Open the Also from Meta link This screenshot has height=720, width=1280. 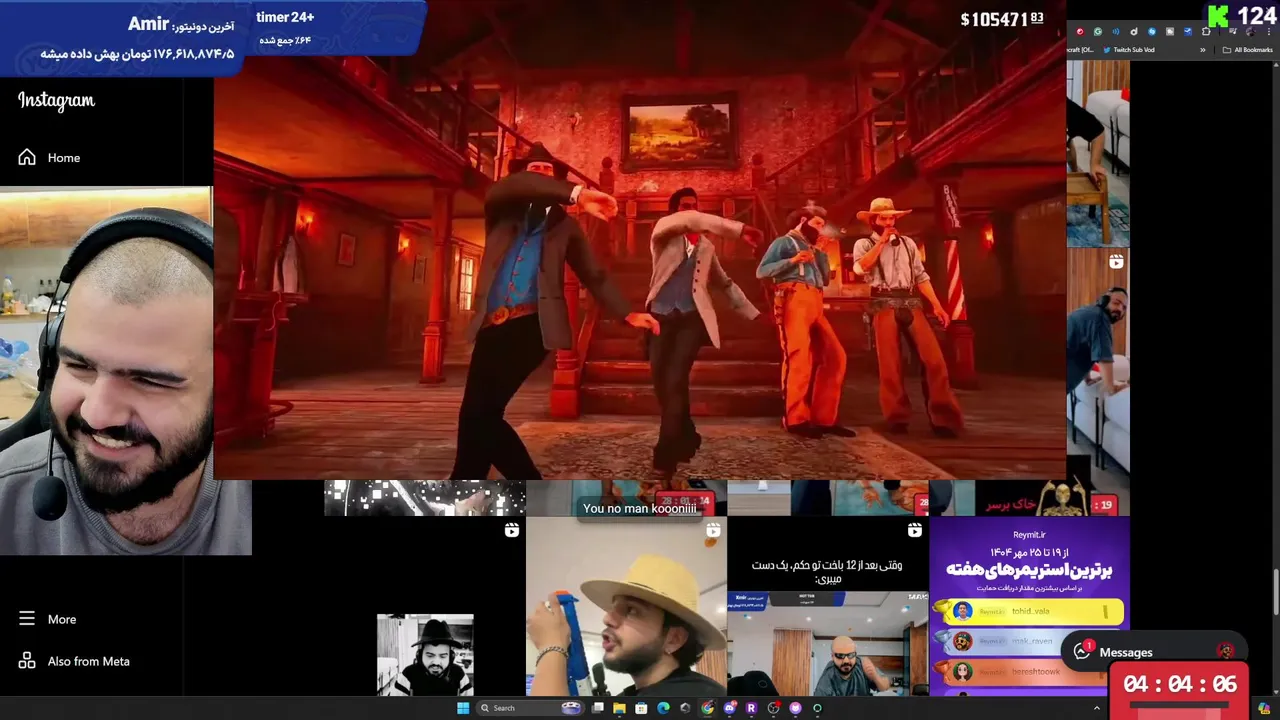(74, 661)
